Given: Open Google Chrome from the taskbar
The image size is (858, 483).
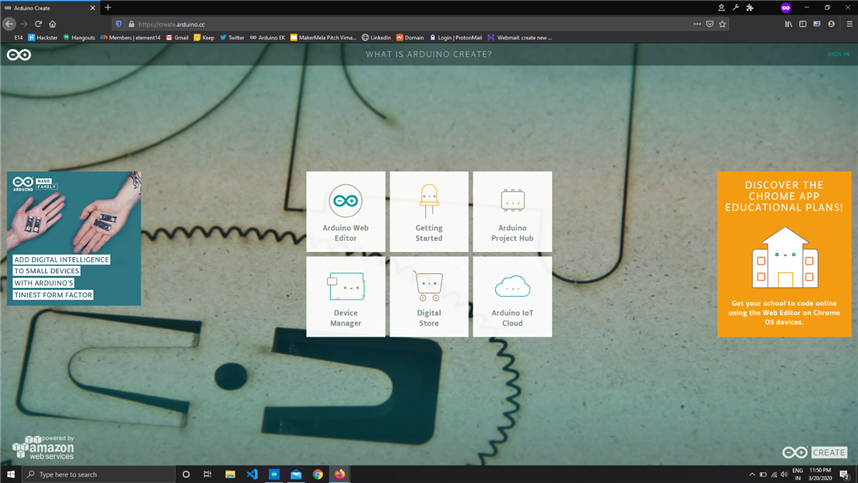Looking at the screenshot, I should [x=318, y=474].
